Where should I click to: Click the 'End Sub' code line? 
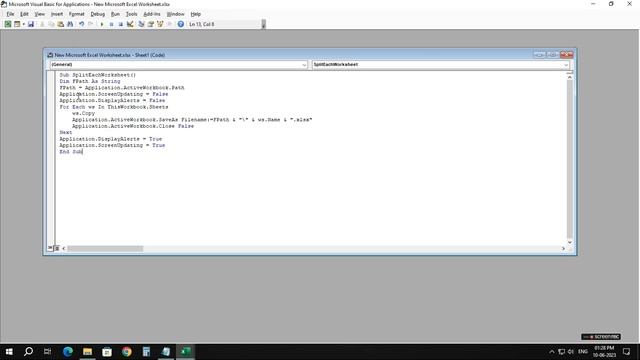pos(71,151)
